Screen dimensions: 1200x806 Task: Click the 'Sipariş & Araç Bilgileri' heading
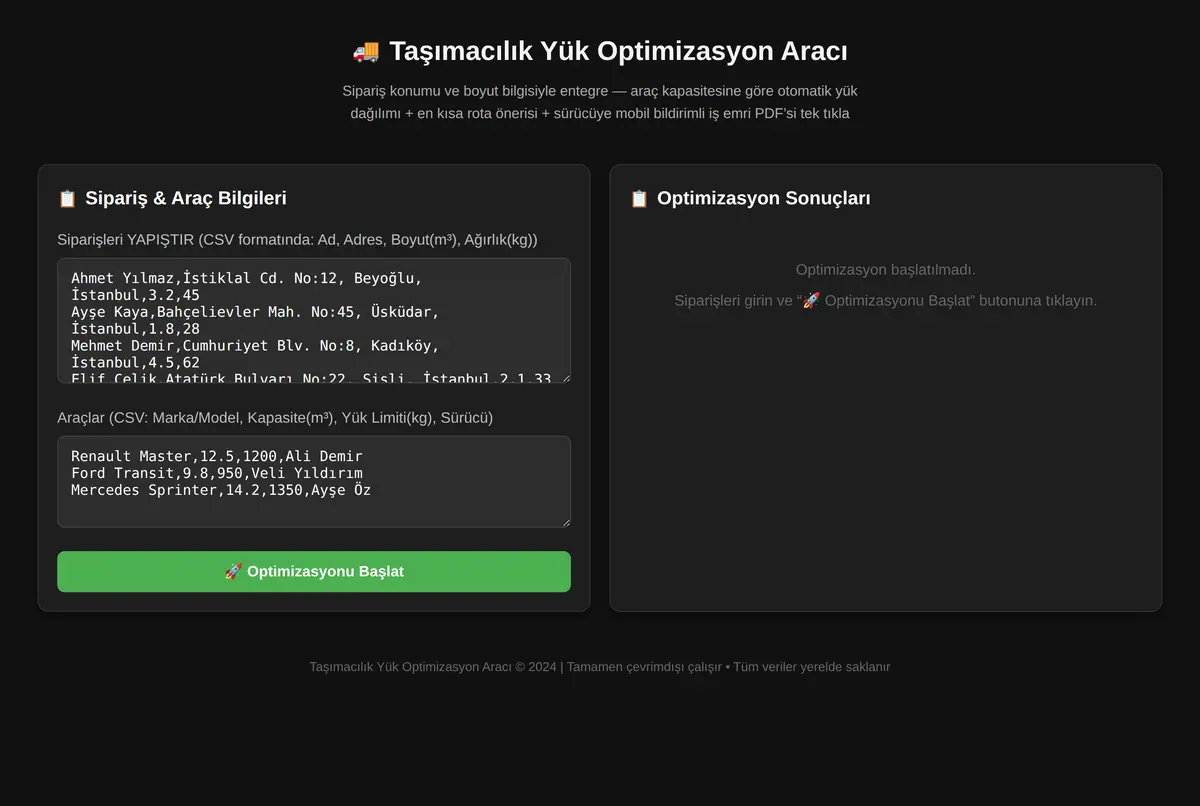point(186,198)
